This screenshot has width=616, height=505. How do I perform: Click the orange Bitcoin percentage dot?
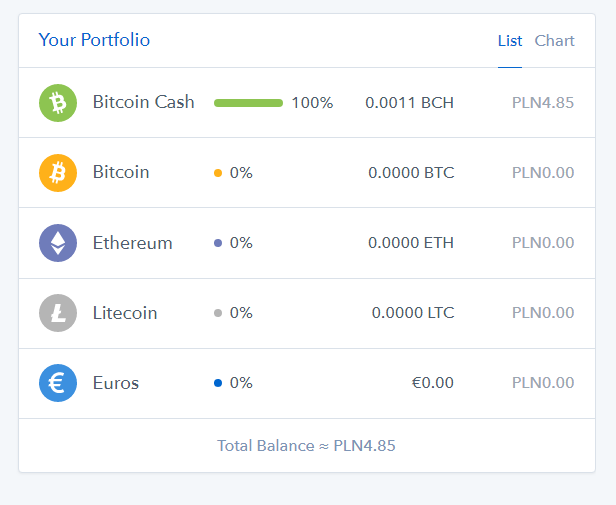point(218,173)
